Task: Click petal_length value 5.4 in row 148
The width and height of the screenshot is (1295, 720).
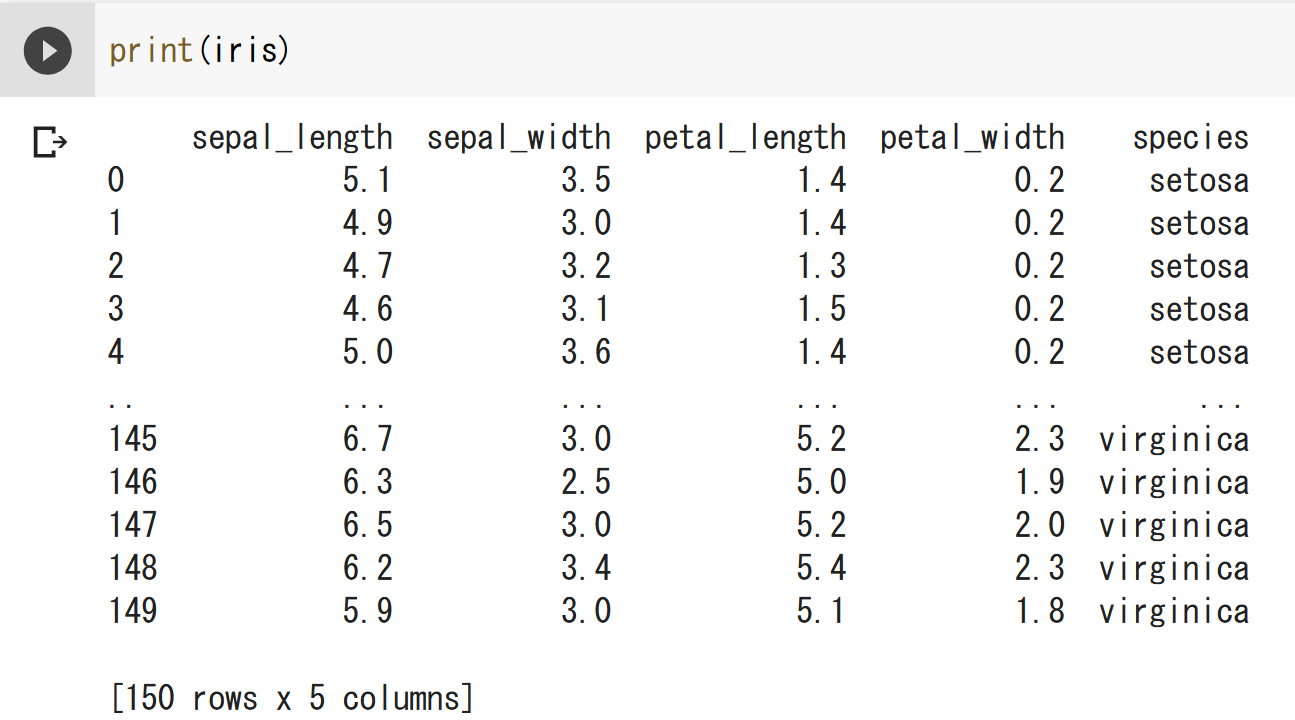Action: 821,568
